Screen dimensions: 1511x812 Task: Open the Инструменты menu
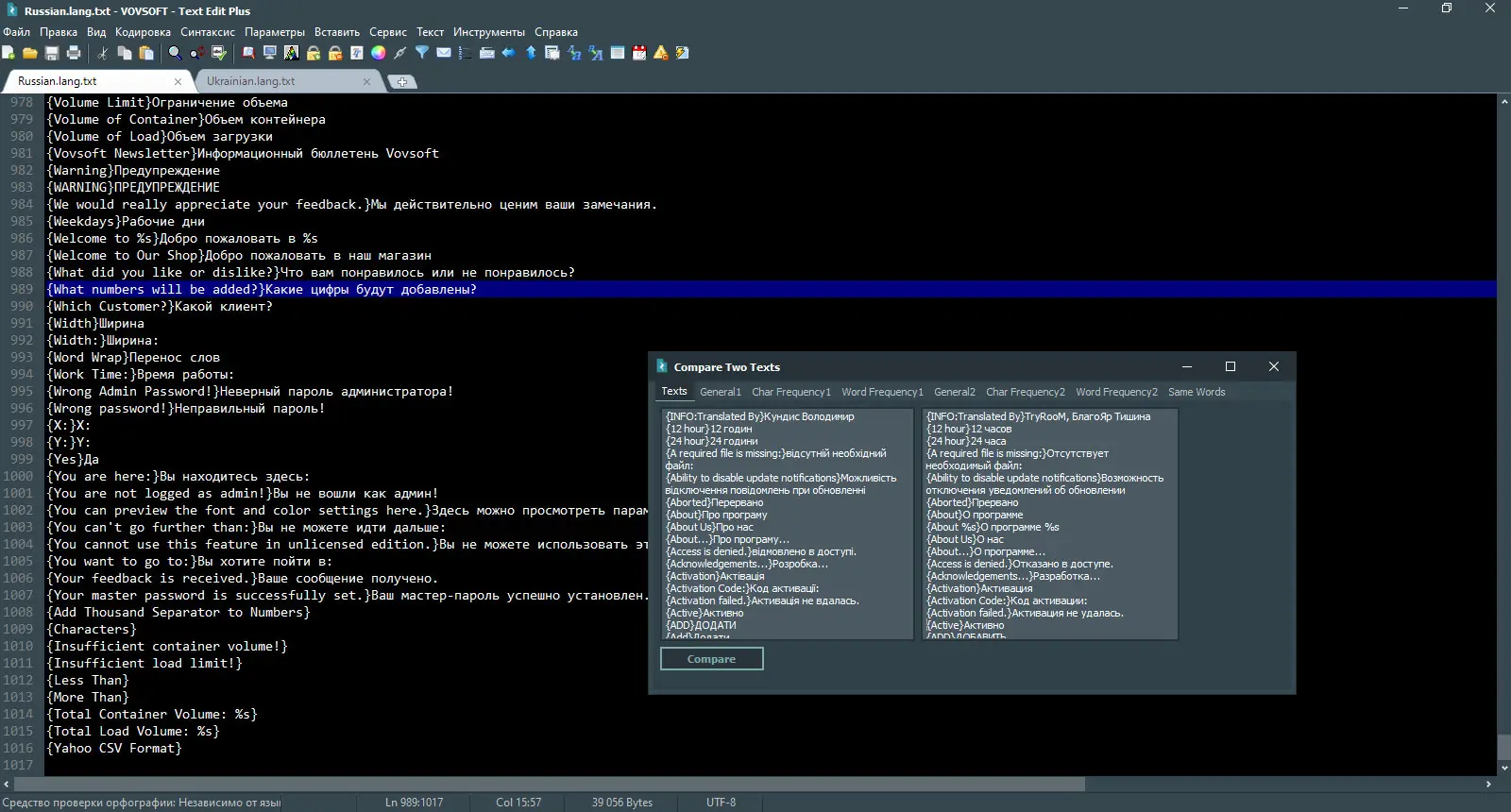click(x=488, y=32)
